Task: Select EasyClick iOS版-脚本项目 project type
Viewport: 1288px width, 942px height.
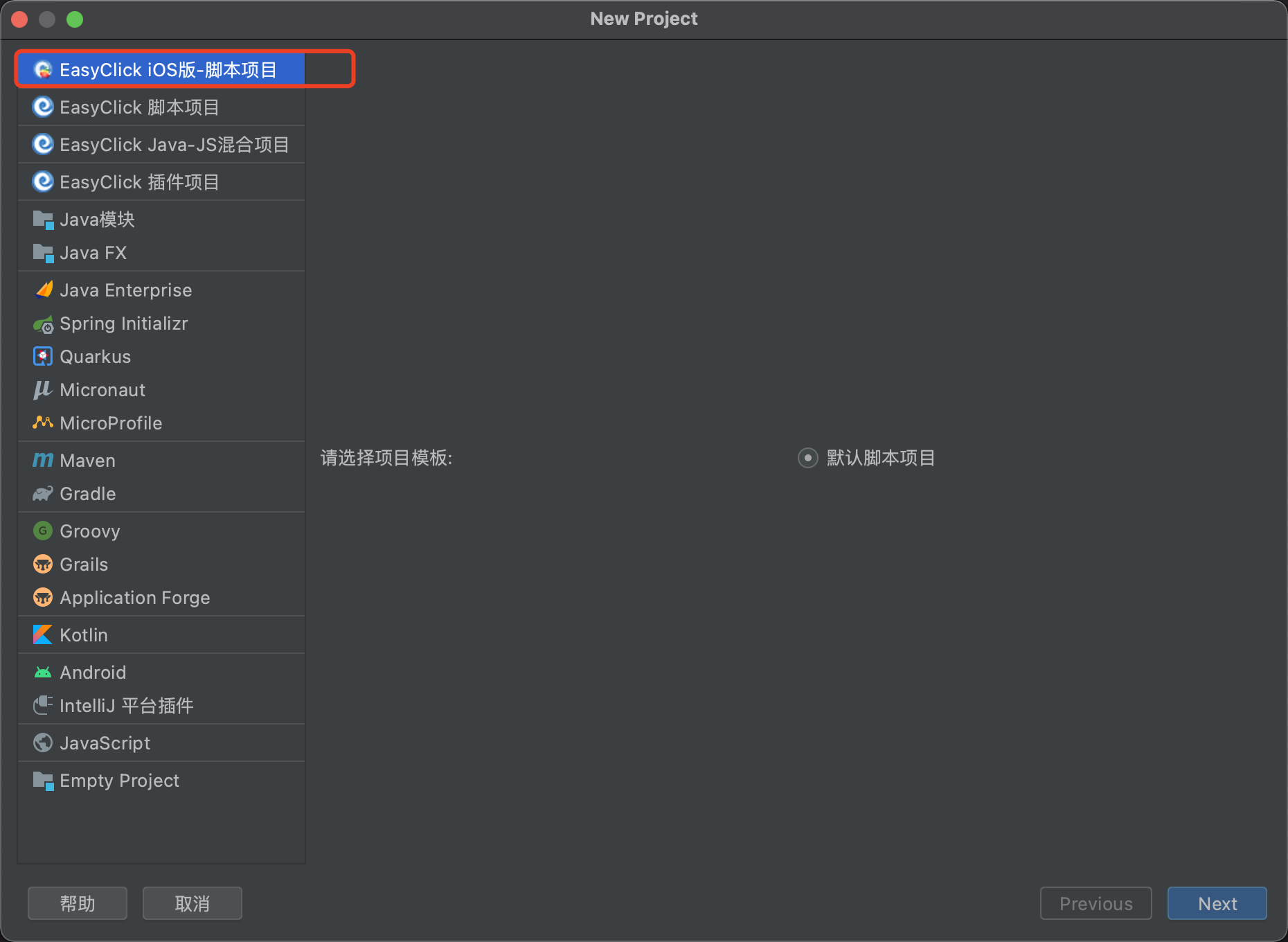Action: pos(161,69)
